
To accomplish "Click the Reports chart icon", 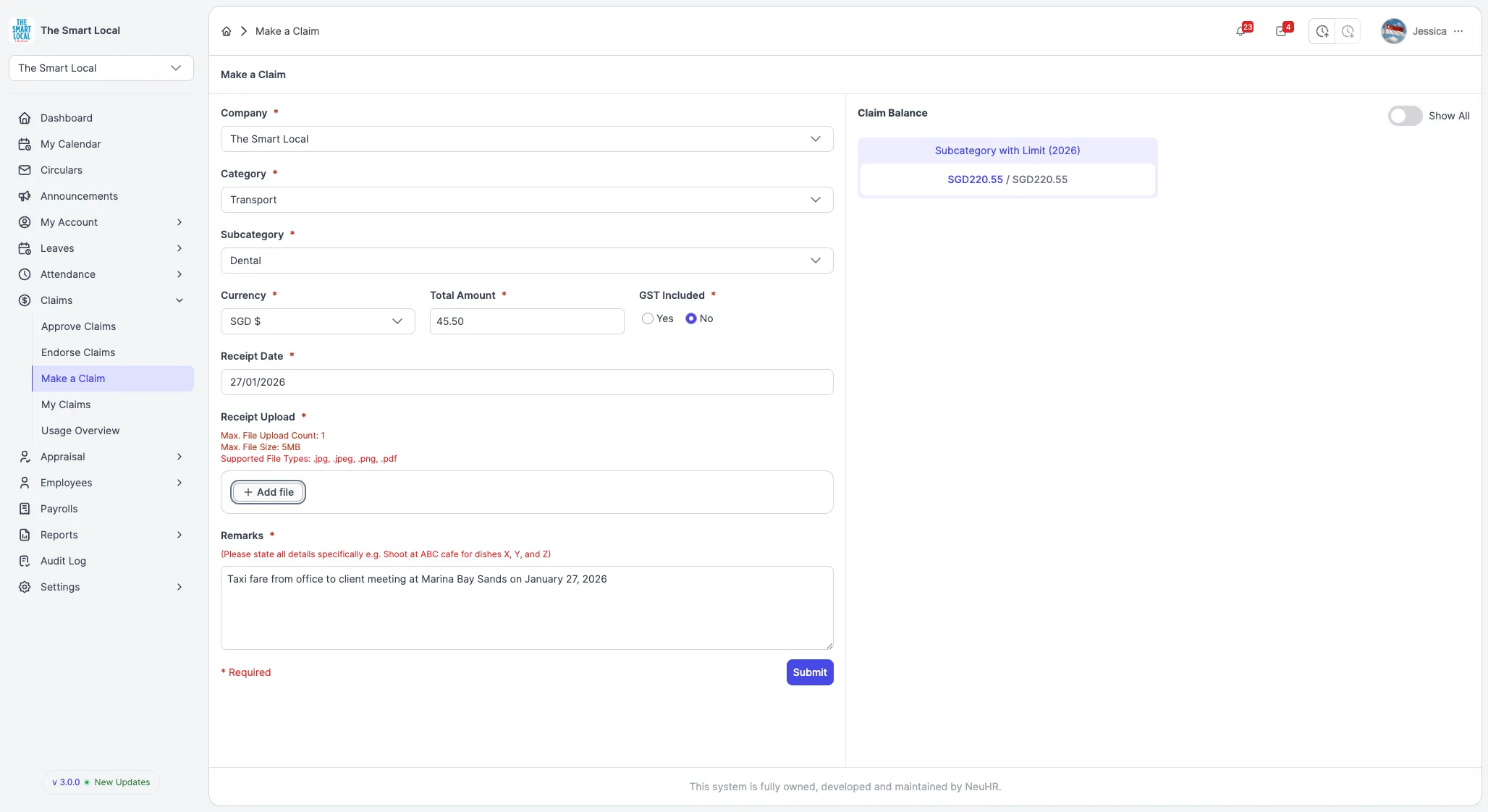I will click(25, 535).
